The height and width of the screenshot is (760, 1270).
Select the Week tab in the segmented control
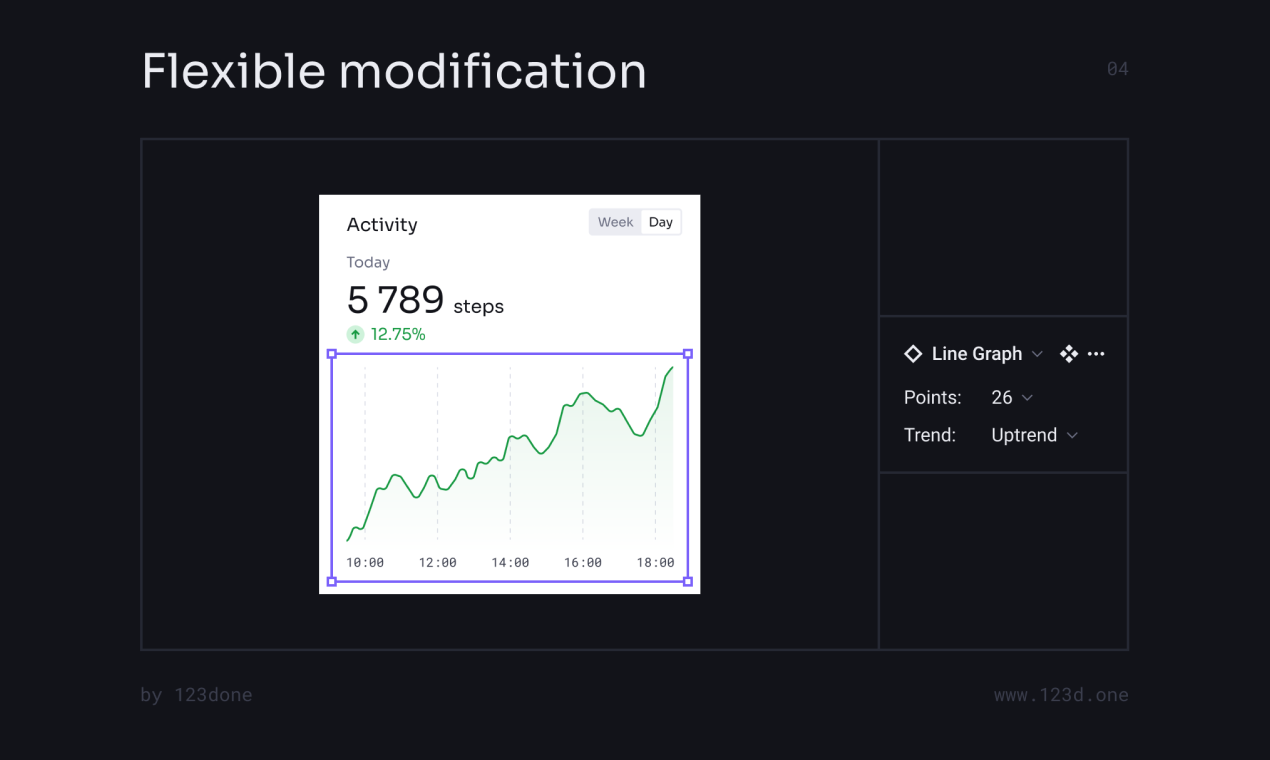tap(615, 221)
